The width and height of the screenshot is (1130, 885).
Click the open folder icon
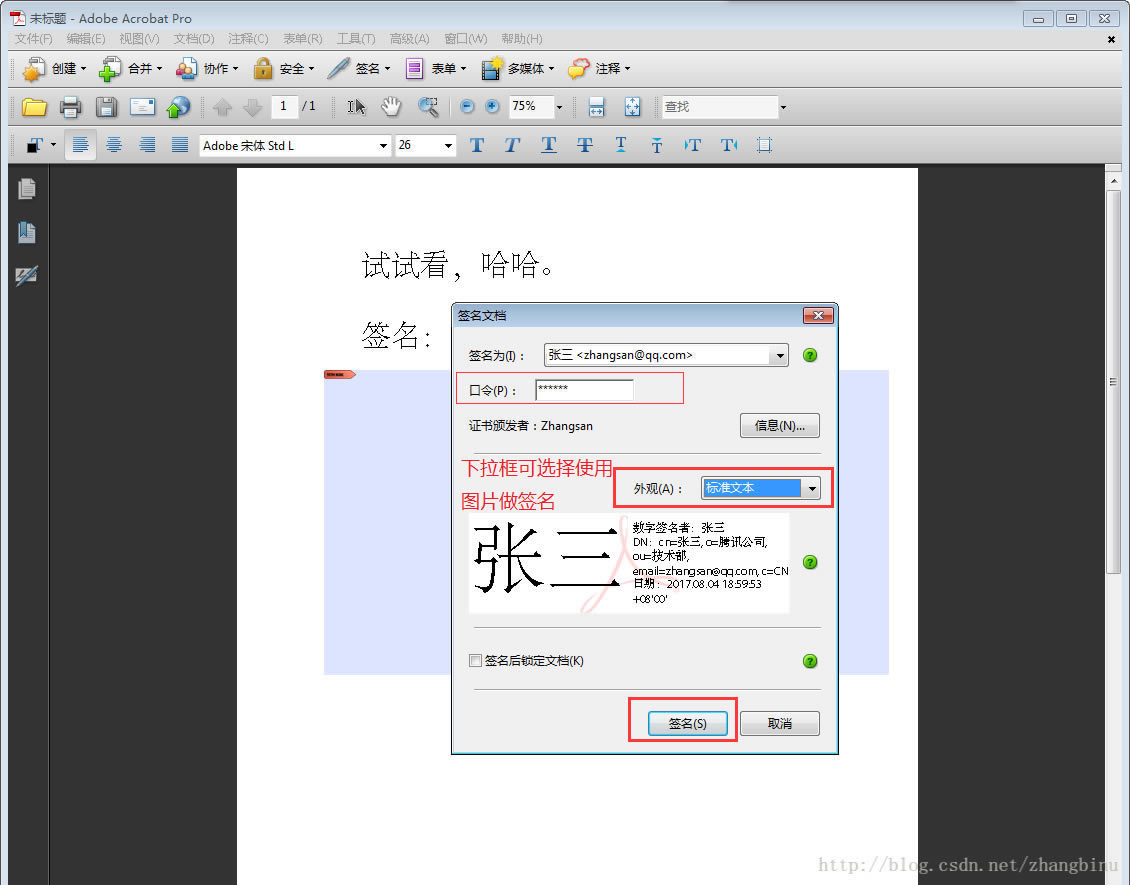click(x=34, y=107)
